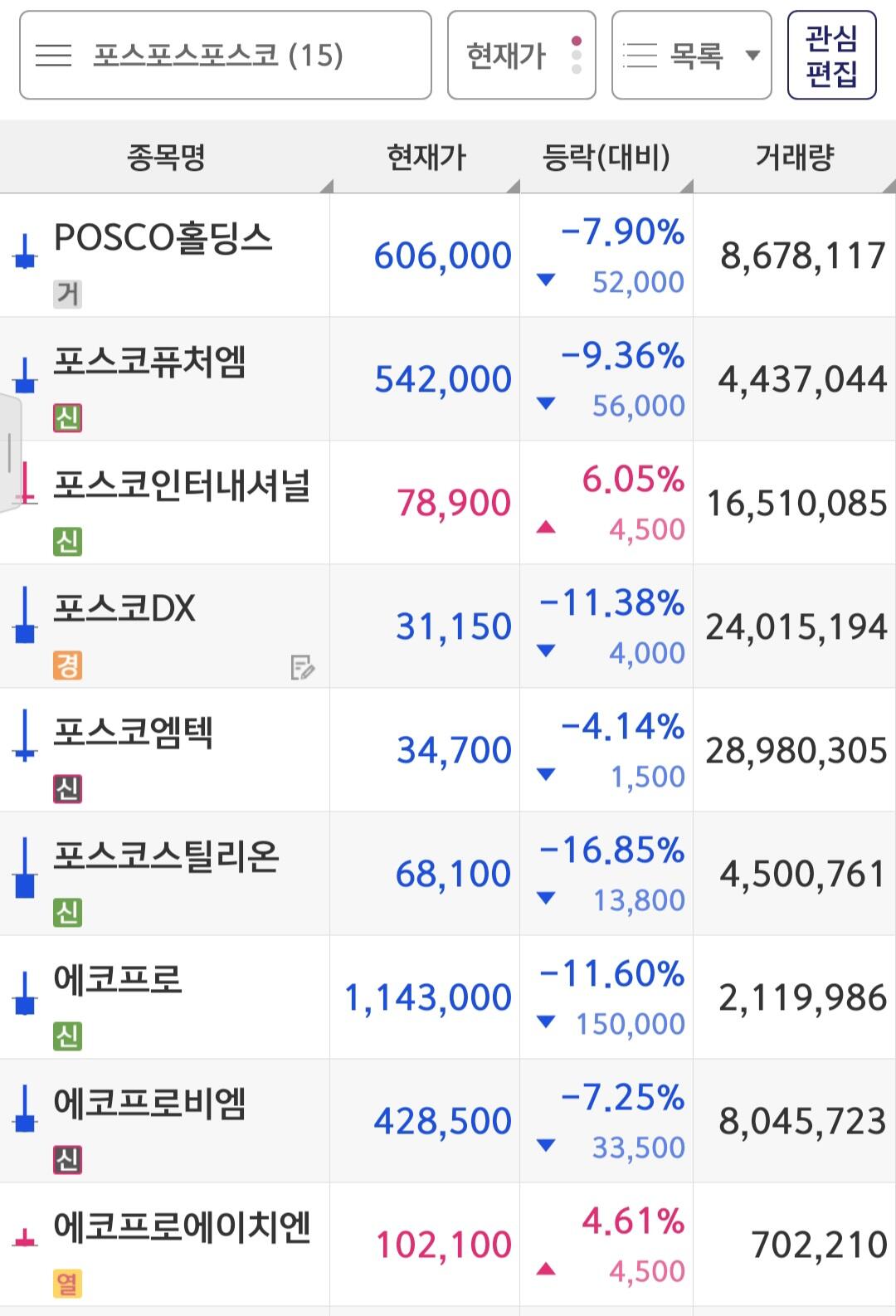Tap candlestick icon next to 포스코스틸리온
The height and width of the screenshot is (1316, 896).
(25, 868)
